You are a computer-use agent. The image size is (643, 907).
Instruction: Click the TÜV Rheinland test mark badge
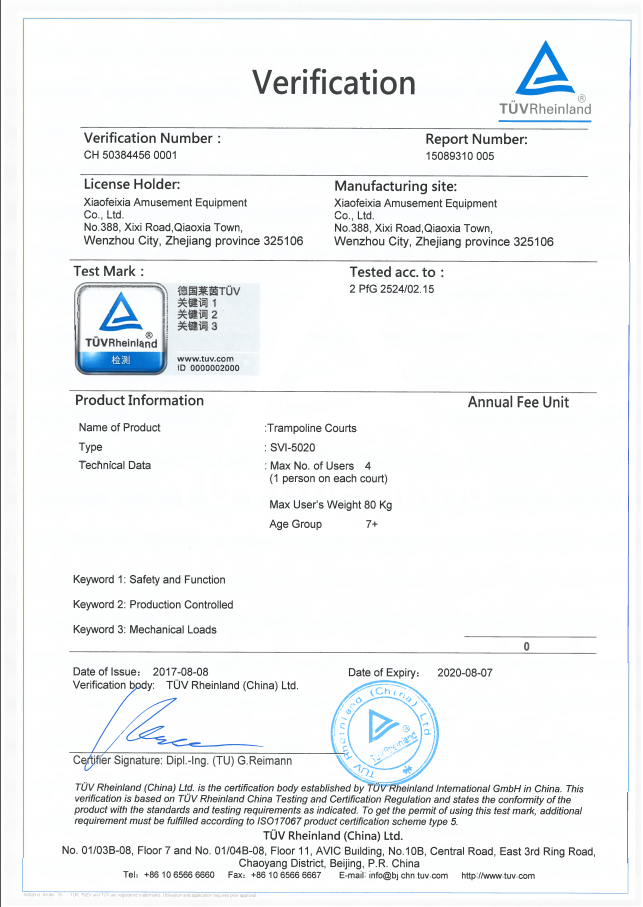tap(121, 329)
